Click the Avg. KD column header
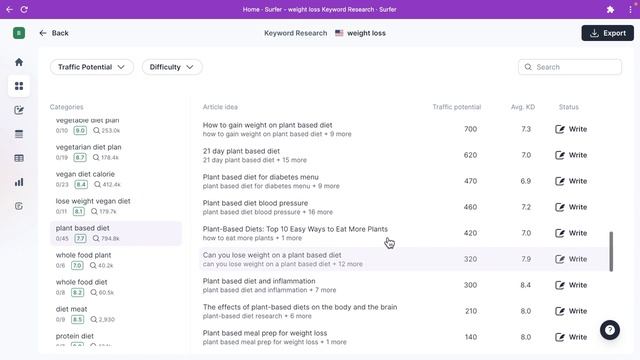The width and height of the screenshot is (640, 360). [523, 107]
